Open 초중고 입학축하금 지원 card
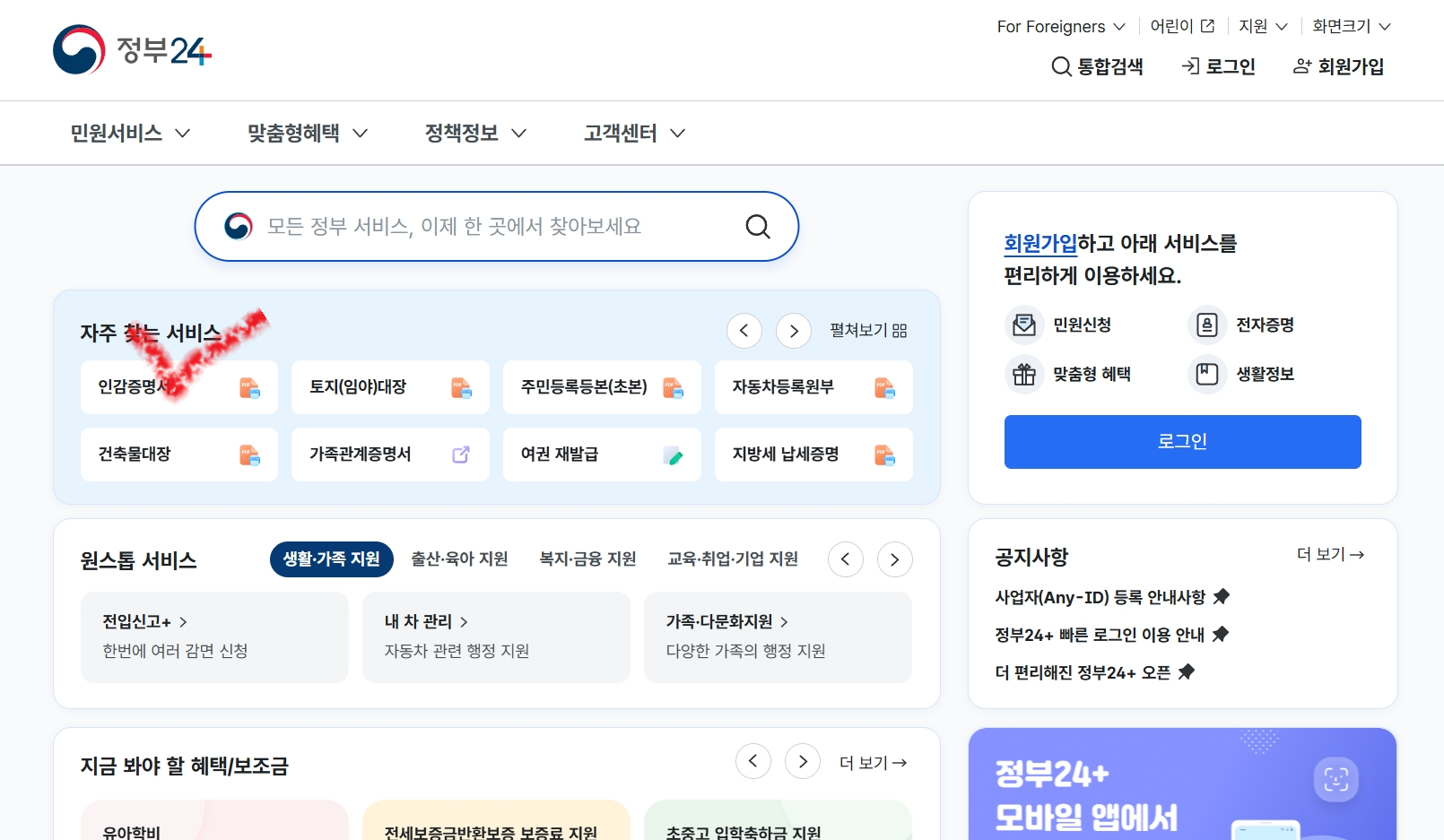Viewport: 1444px width, 840px height. click(x=778, y=820)
